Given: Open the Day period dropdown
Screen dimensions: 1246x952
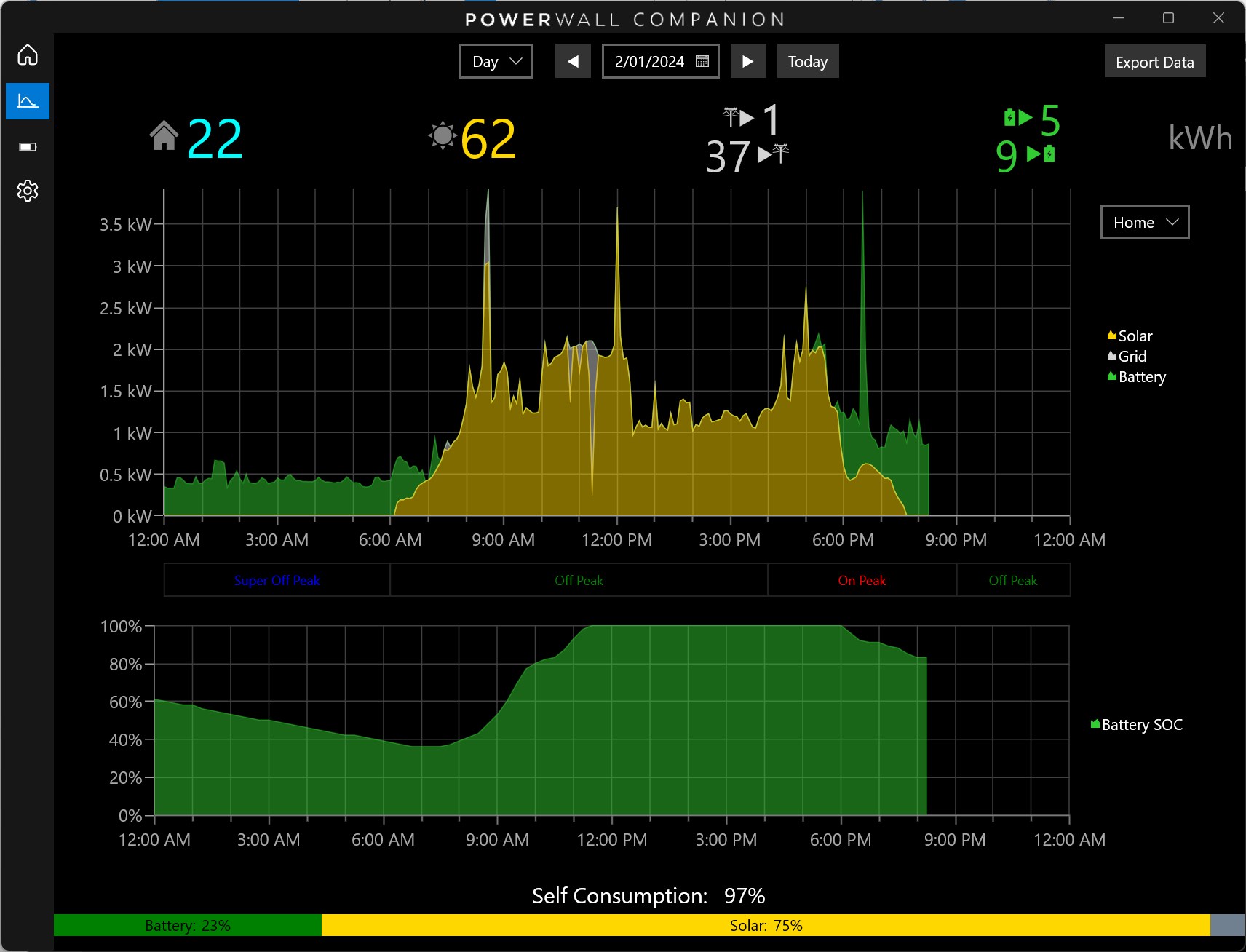Looking at the screenshot, I should click(x=496, y=61).
